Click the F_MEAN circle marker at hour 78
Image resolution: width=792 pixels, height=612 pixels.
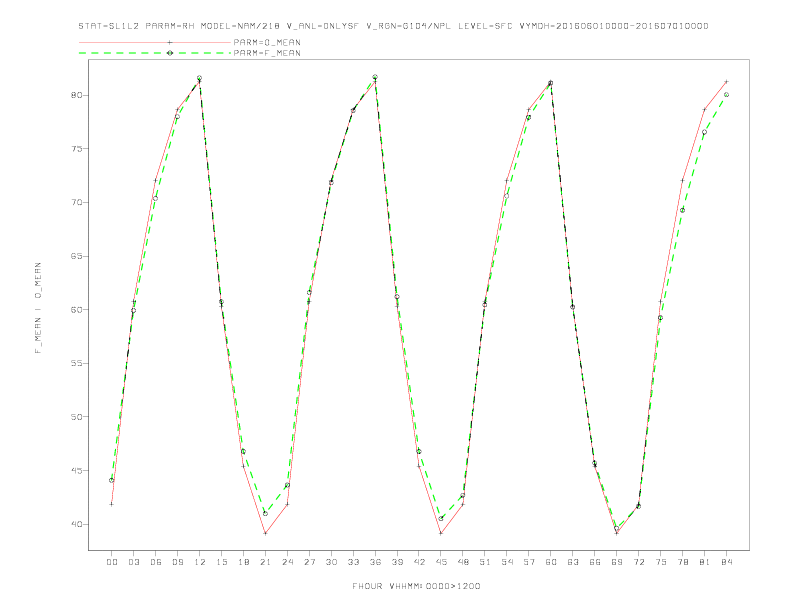[682, 210]
